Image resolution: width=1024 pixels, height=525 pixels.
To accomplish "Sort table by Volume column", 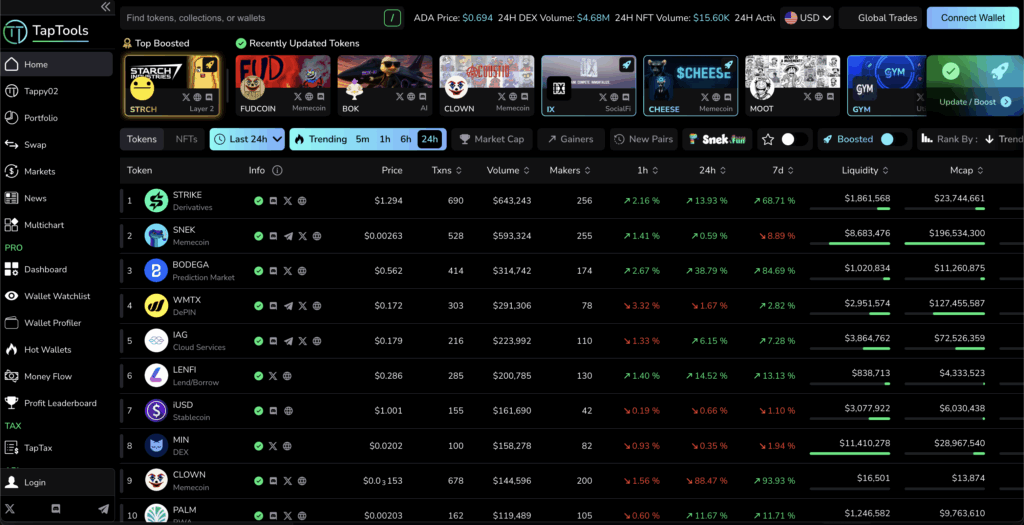I will point(507,170).
